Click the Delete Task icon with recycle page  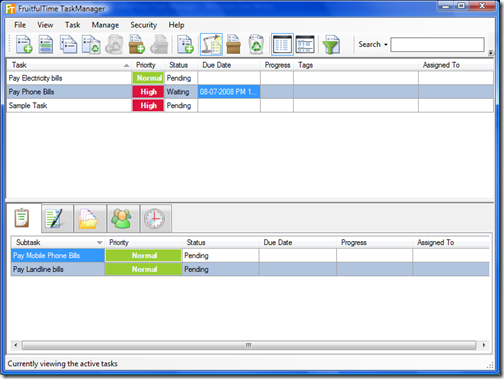(x=91, y=44)
